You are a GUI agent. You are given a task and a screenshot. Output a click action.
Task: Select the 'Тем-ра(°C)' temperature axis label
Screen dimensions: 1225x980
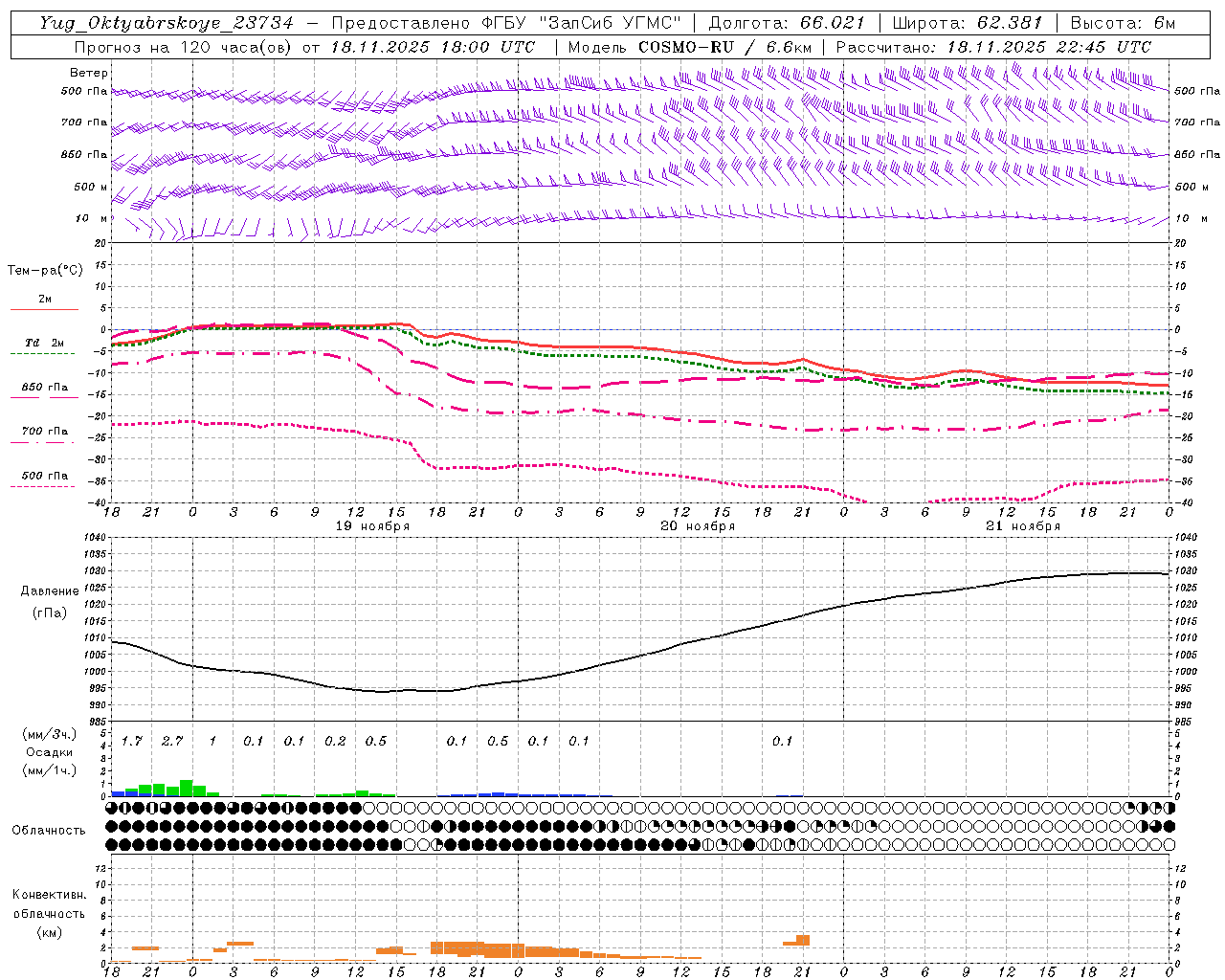point(45,271)
